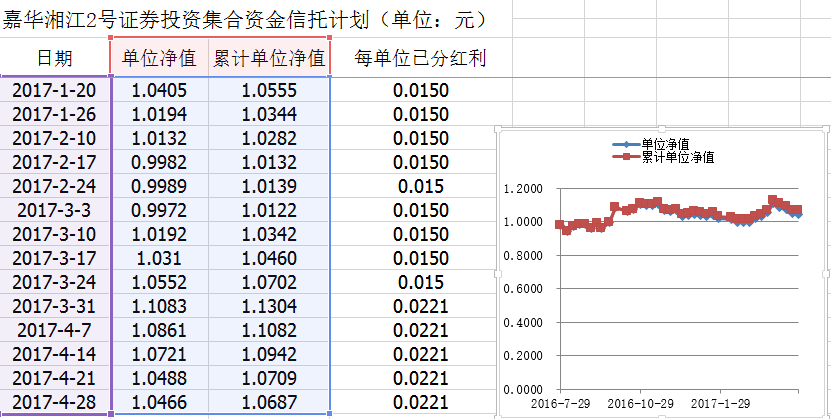Select the 单位净值 column header cell
The height and width of the screenshot is (419, 831).
[158, 59]
